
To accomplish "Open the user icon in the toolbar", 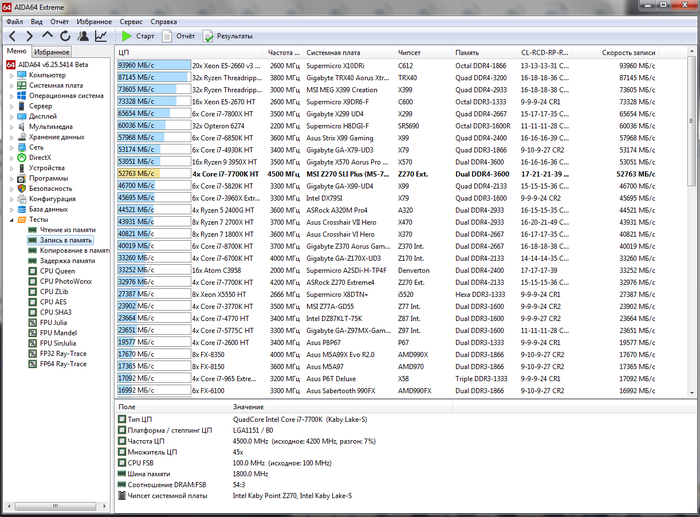I will click(x=83, y=36).
